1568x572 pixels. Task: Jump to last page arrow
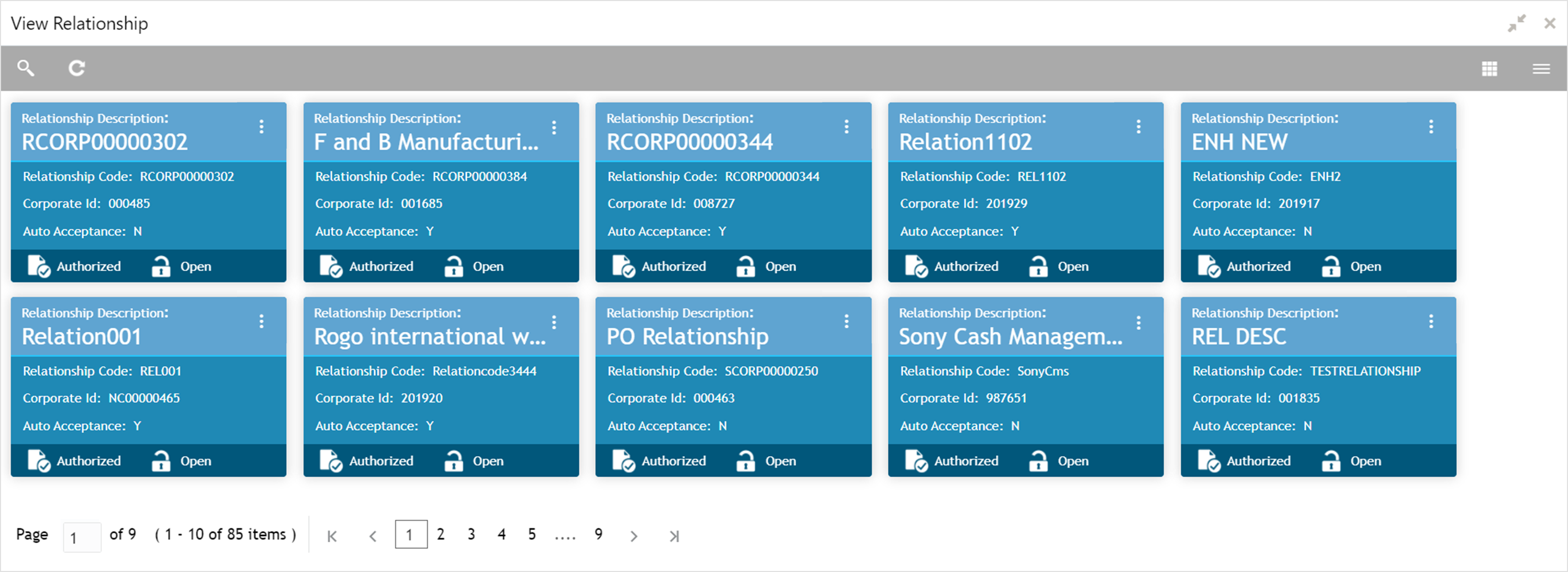(674, 536)
